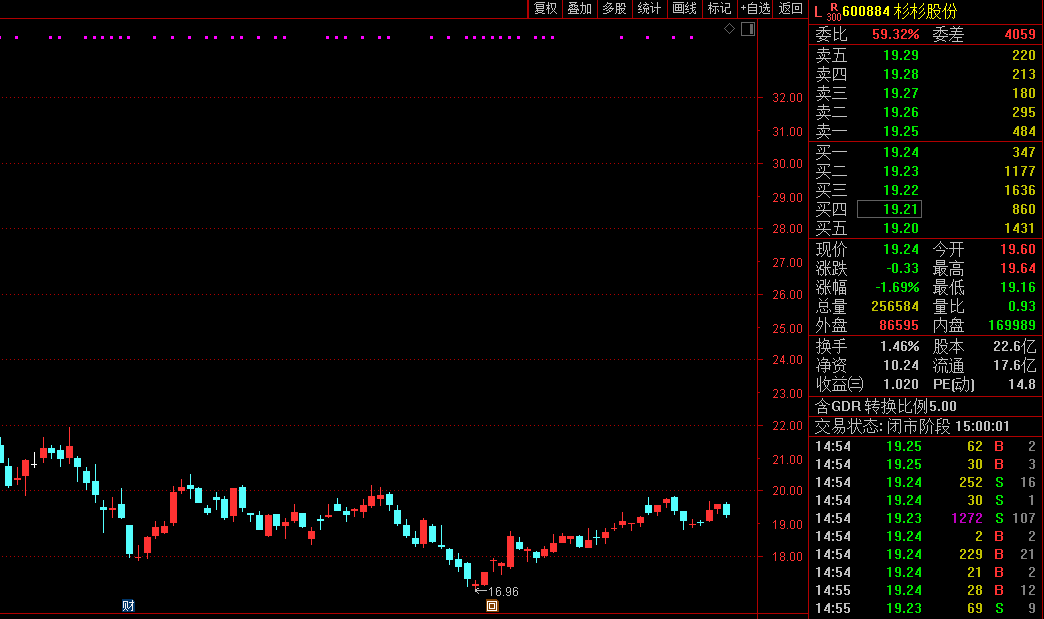Image resolution: width=1044 pixels, height=619 pixels.
Task: Click the 卖一 price 19.25
Action: [x=901, y=131]
